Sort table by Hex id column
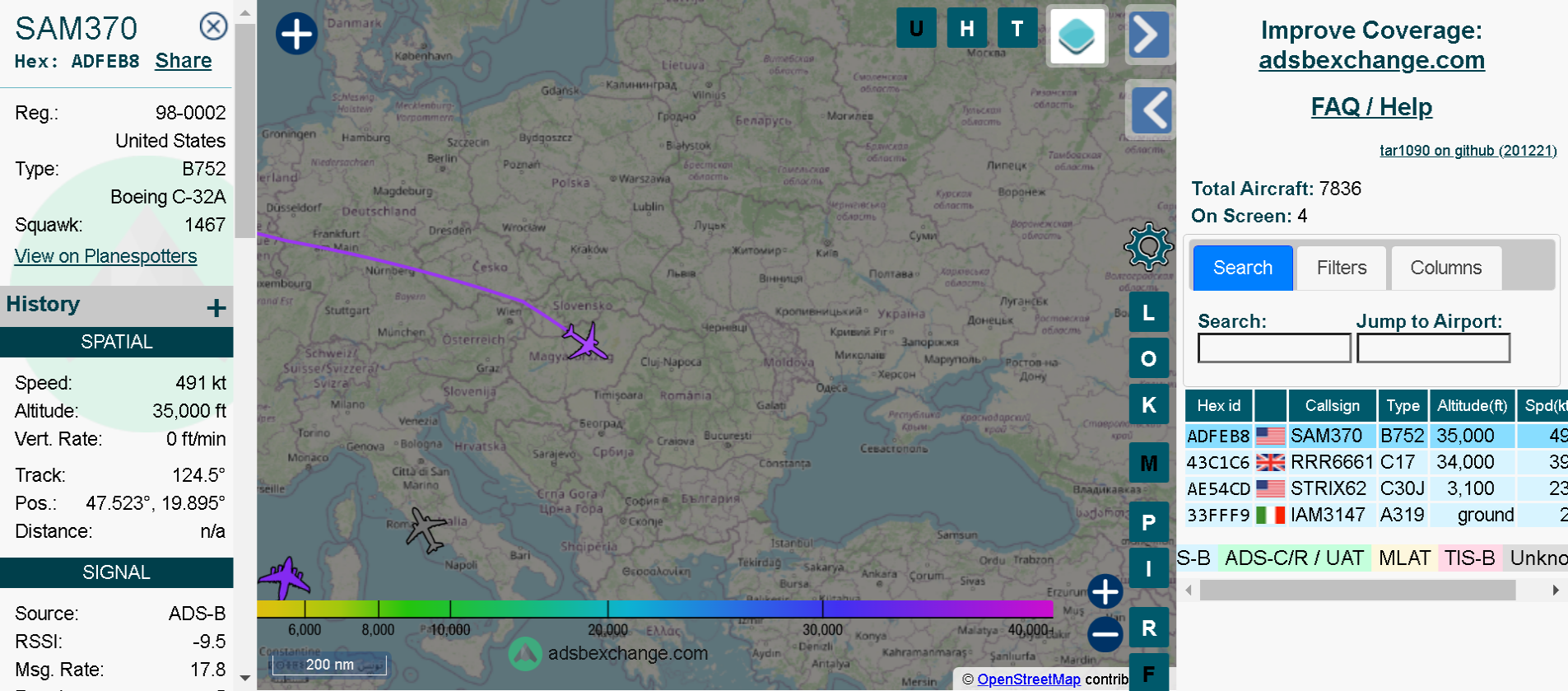The width and height of the screenshot is (1568, 691). coord(1218,405)
